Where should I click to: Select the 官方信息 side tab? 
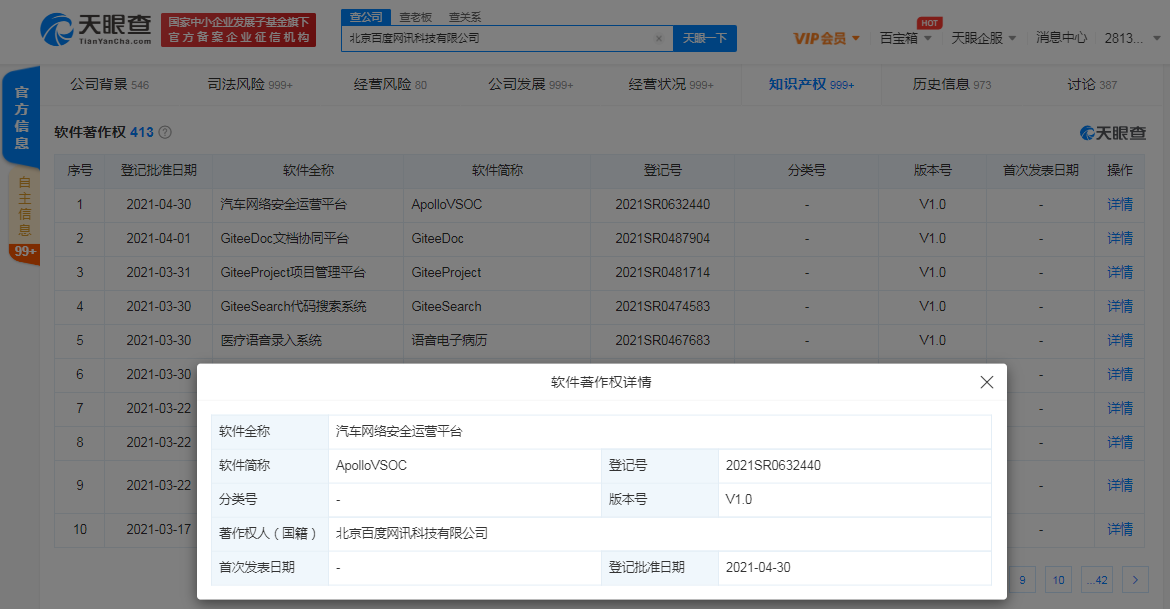(x=22, y=118)
